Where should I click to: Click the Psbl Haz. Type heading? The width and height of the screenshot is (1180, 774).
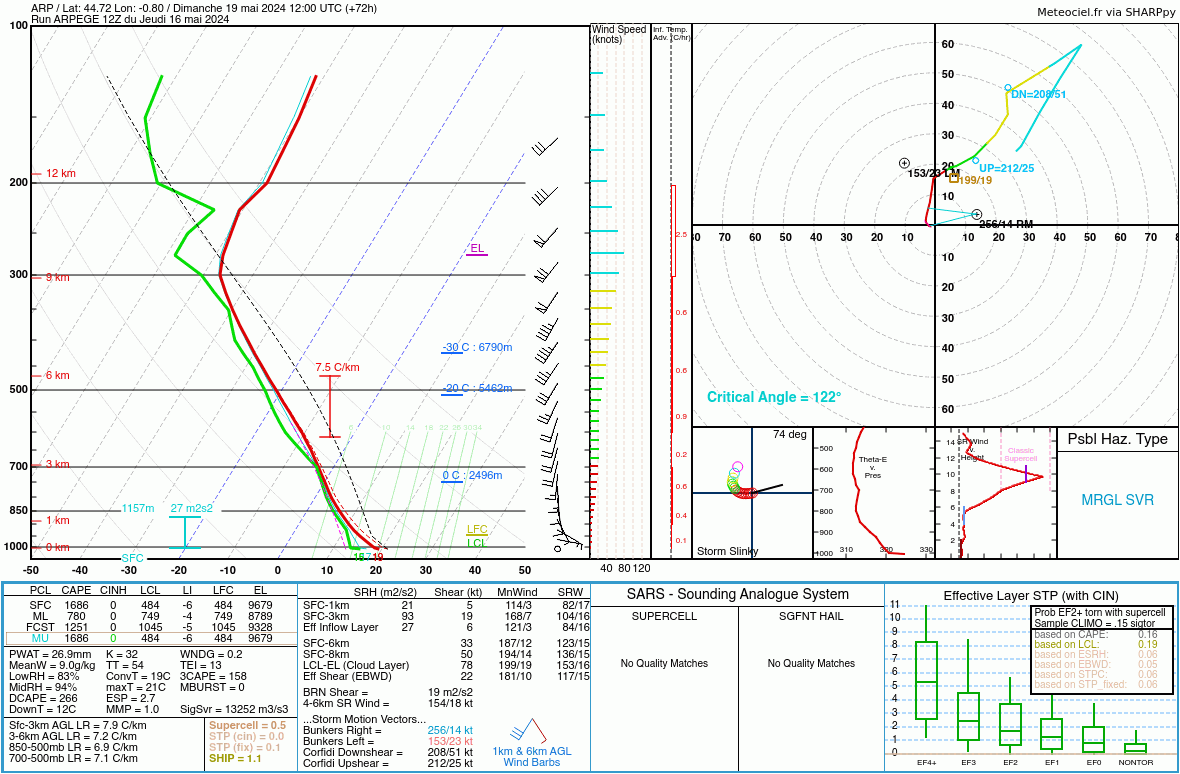(1118, 439)
